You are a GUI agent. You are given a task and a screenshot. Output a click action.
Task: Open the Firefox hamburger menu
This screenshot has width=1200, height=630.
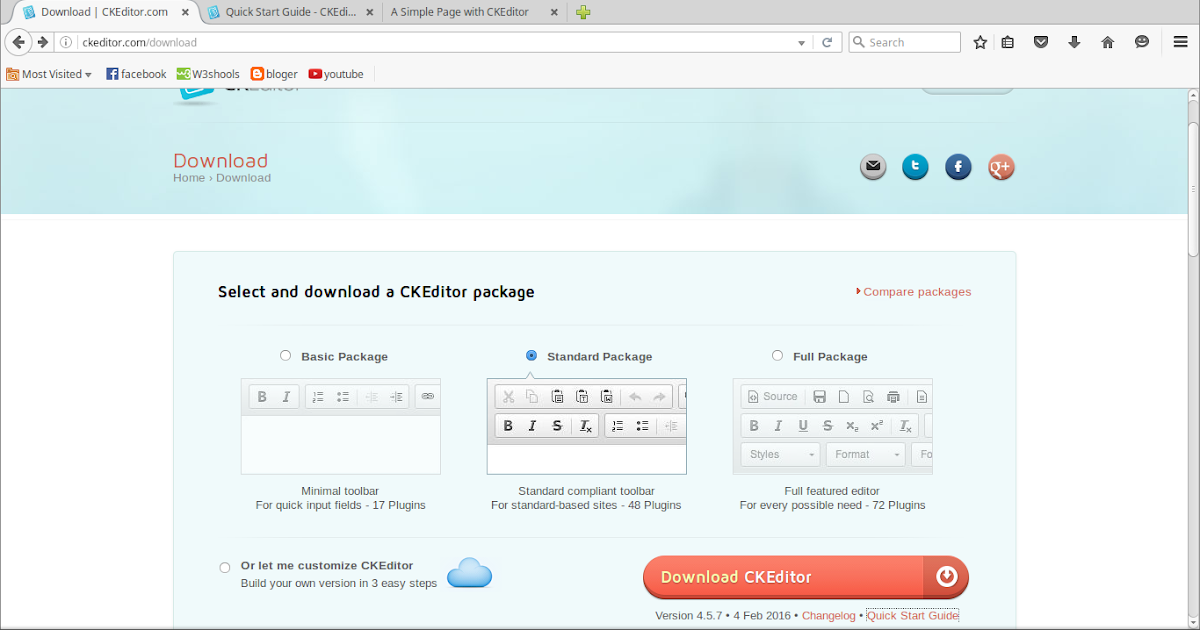click(x=1181, y=42)
